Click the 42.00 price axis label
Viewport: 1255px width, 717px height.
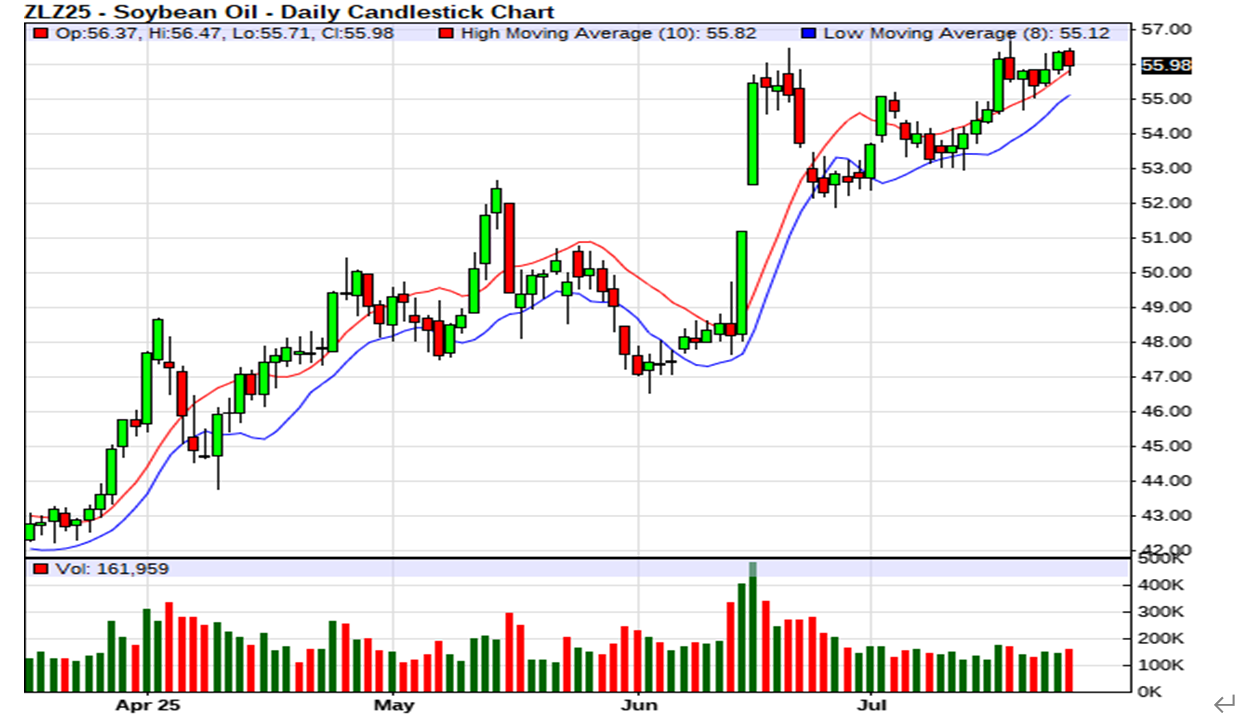1166,550
